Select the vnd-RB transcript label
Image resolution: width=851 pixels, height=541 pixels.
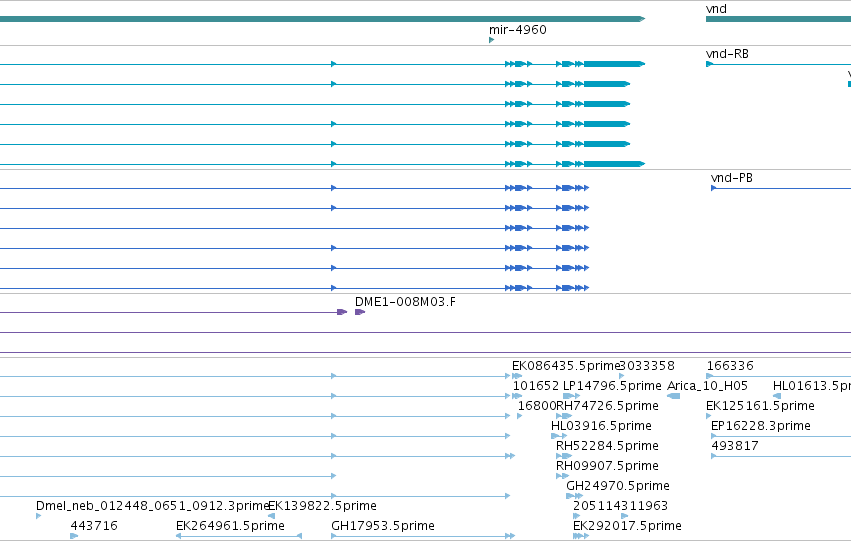[x=727, y=54]
